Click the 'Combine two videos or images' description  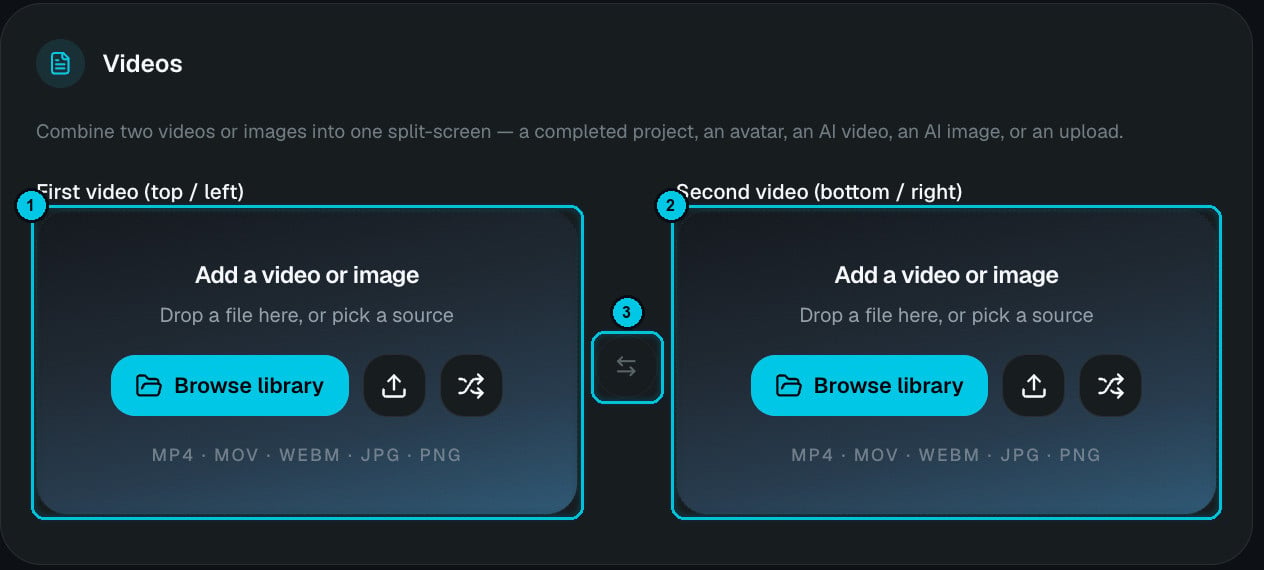coord(580,132)
